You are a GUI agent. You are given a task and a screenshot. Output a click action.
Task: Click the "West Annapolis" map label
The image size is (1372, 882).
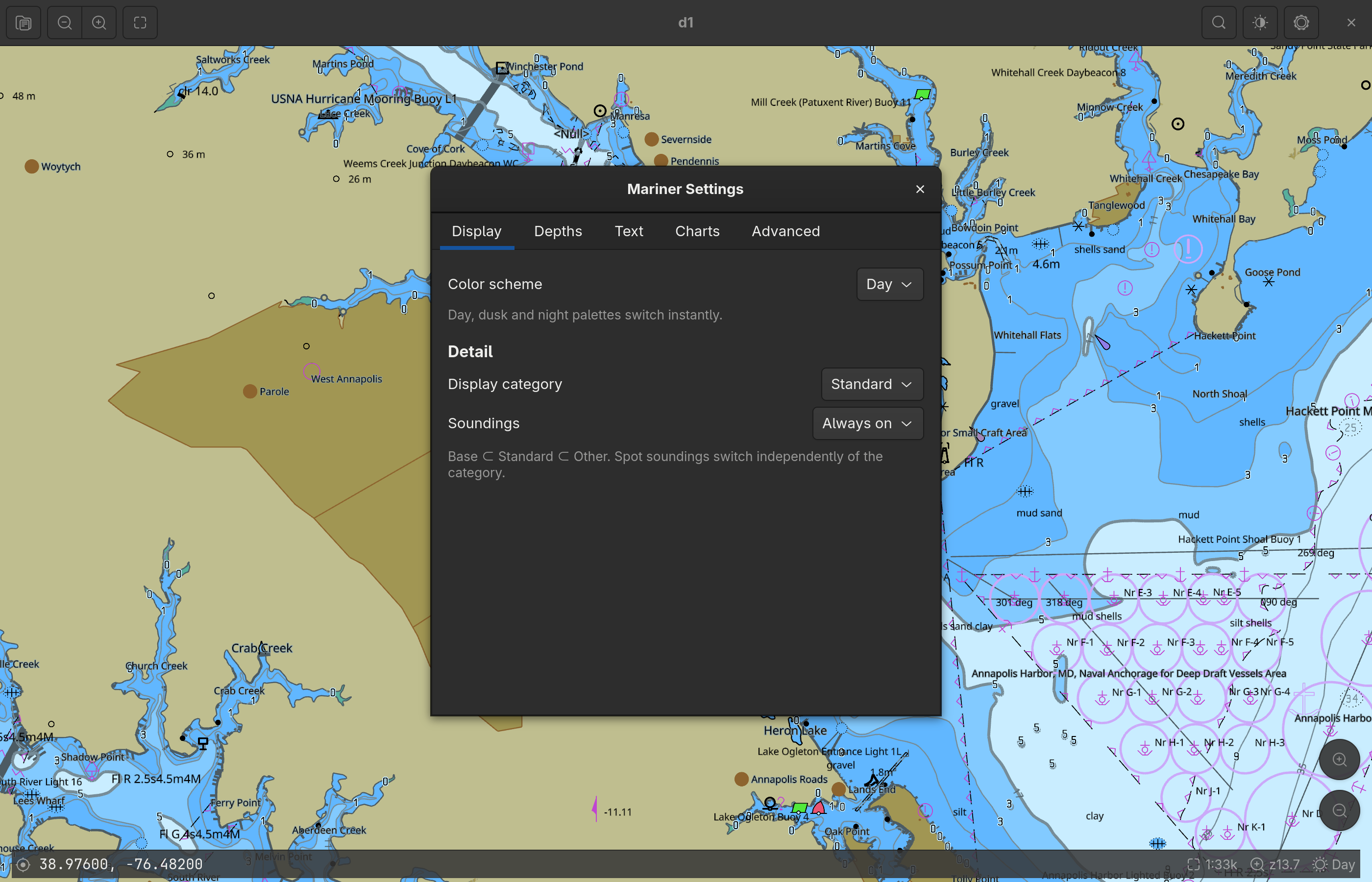pyautogui.click(x=346, y=379)
